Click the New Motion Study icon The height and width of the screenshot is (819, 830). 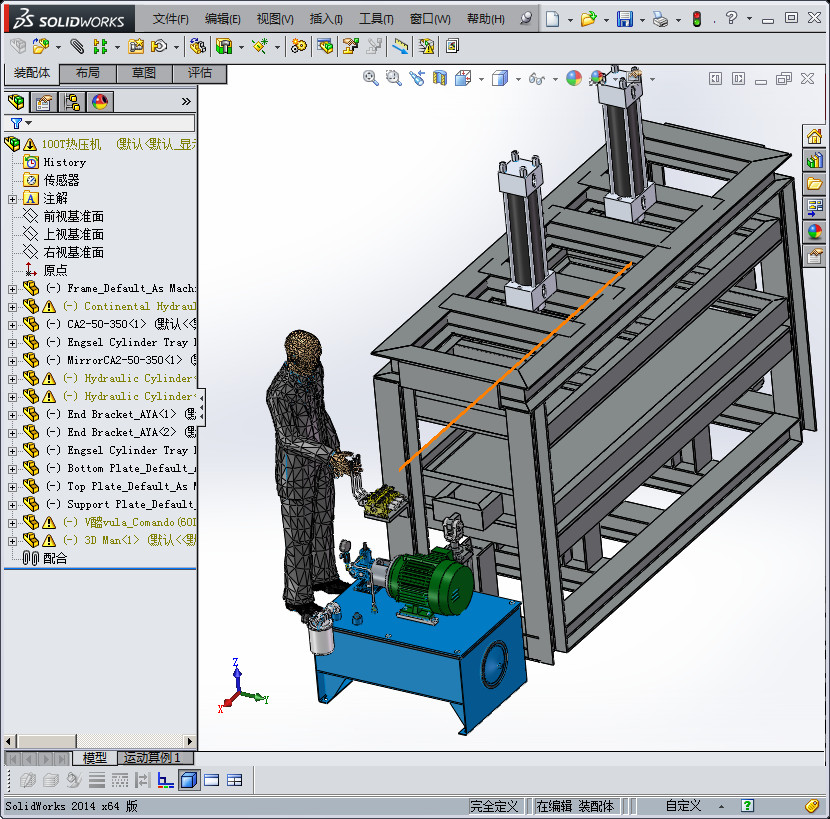click(x=299, y=47)
